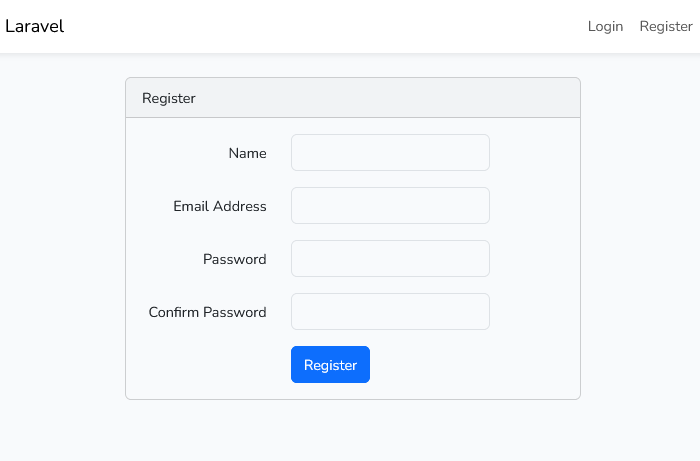700x461 pixels.
Task: Click the Email Address label
Action: click(x=220, y=206)
